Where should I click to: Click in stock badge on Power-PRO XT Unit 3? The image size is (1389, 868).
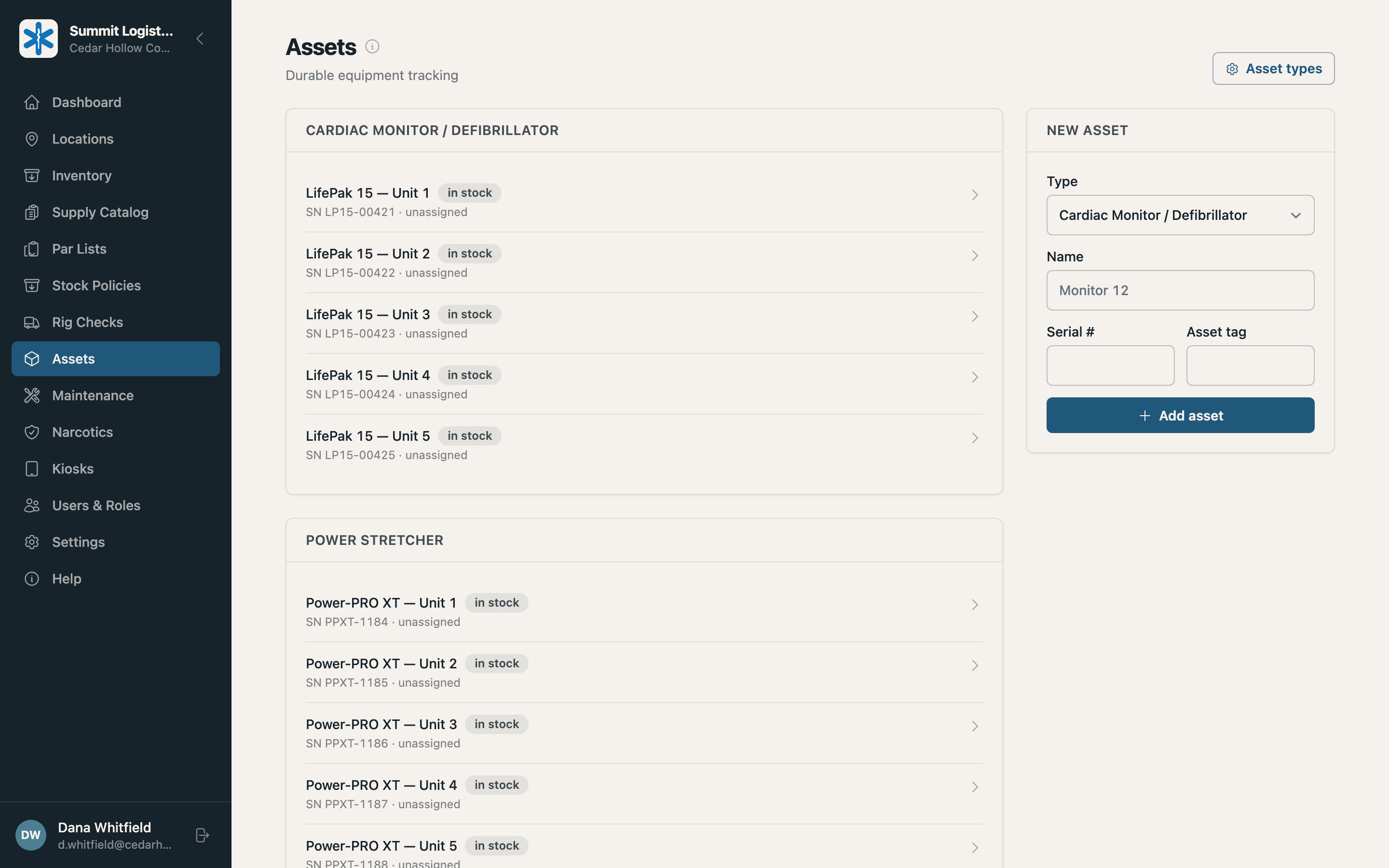496,724
